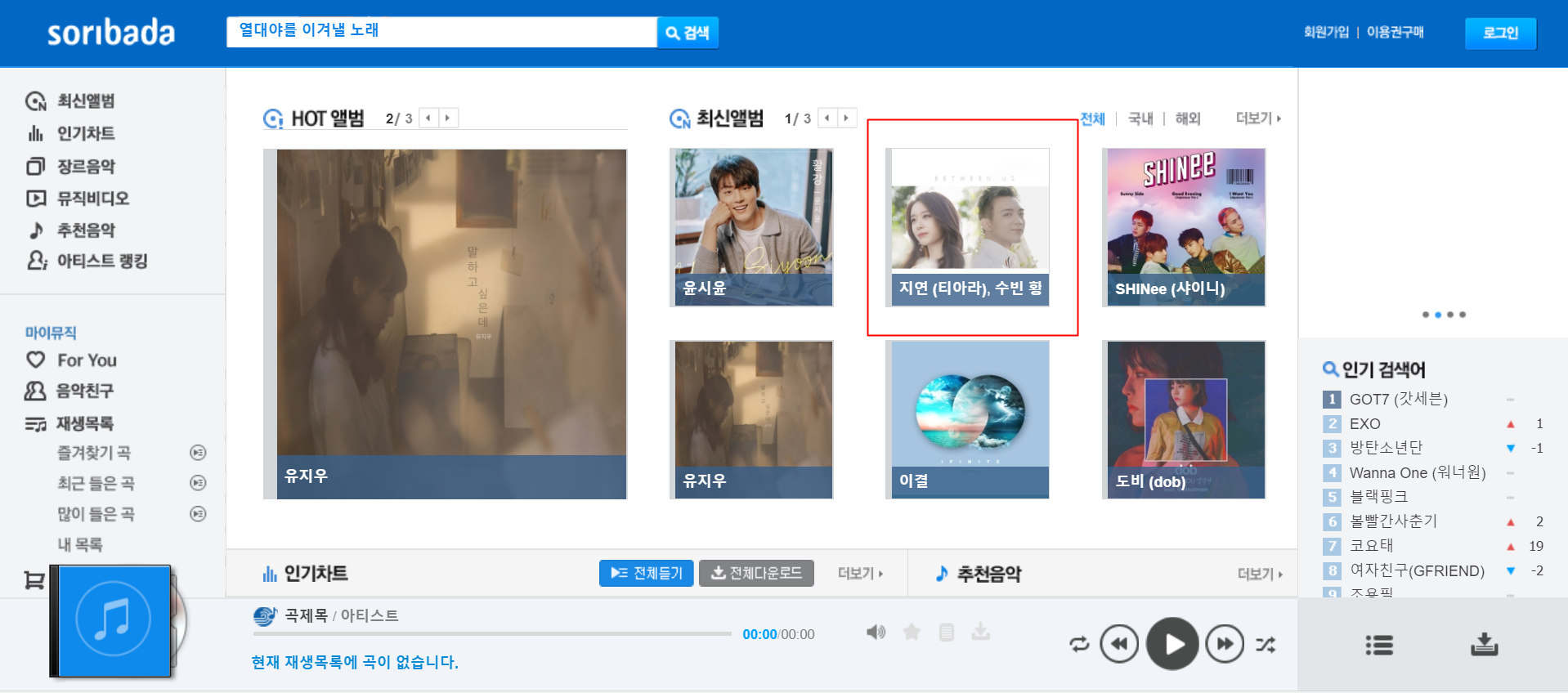The image size is (1568, 693).
Task: Toggle repeat mode in the player
Action: tap(1079, 645)
